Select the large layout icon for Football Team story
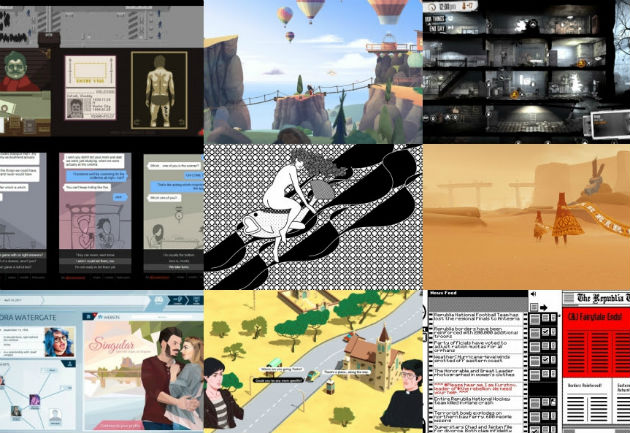This screenshot has width=630, height=433. [x=535, y=319]
